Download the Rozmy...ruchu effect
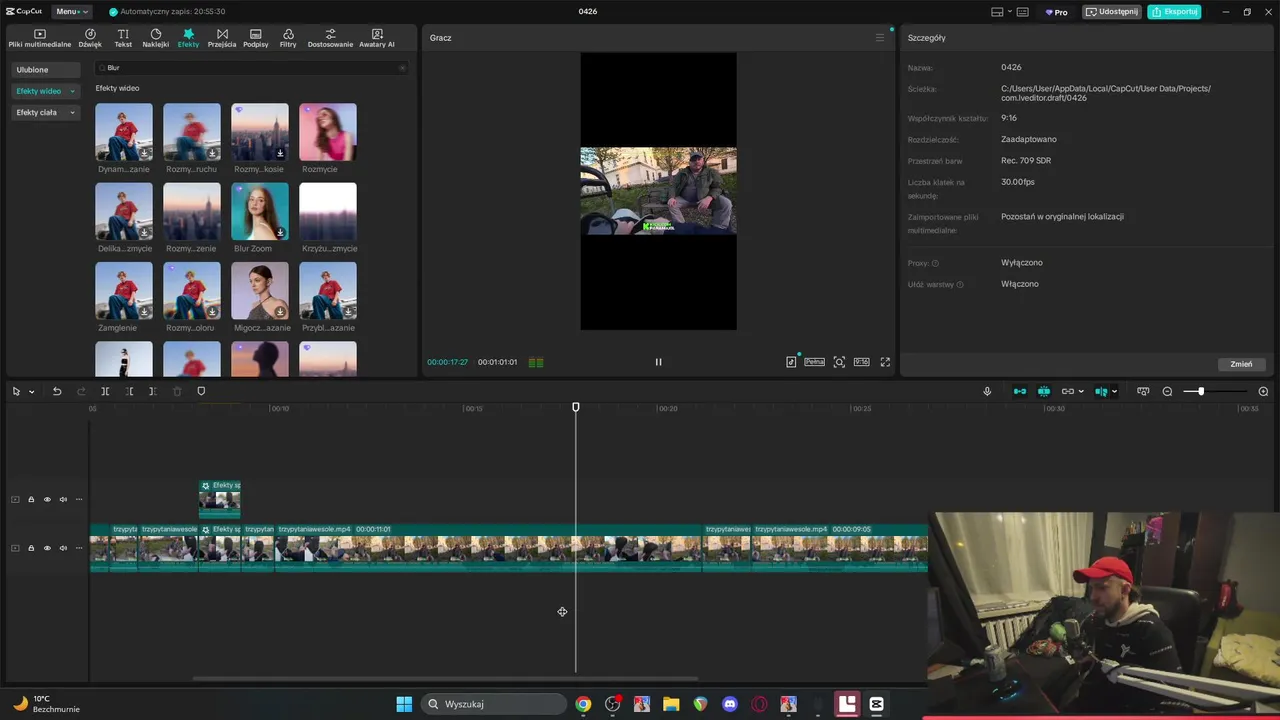1280x720 pixels. (213, 153)
